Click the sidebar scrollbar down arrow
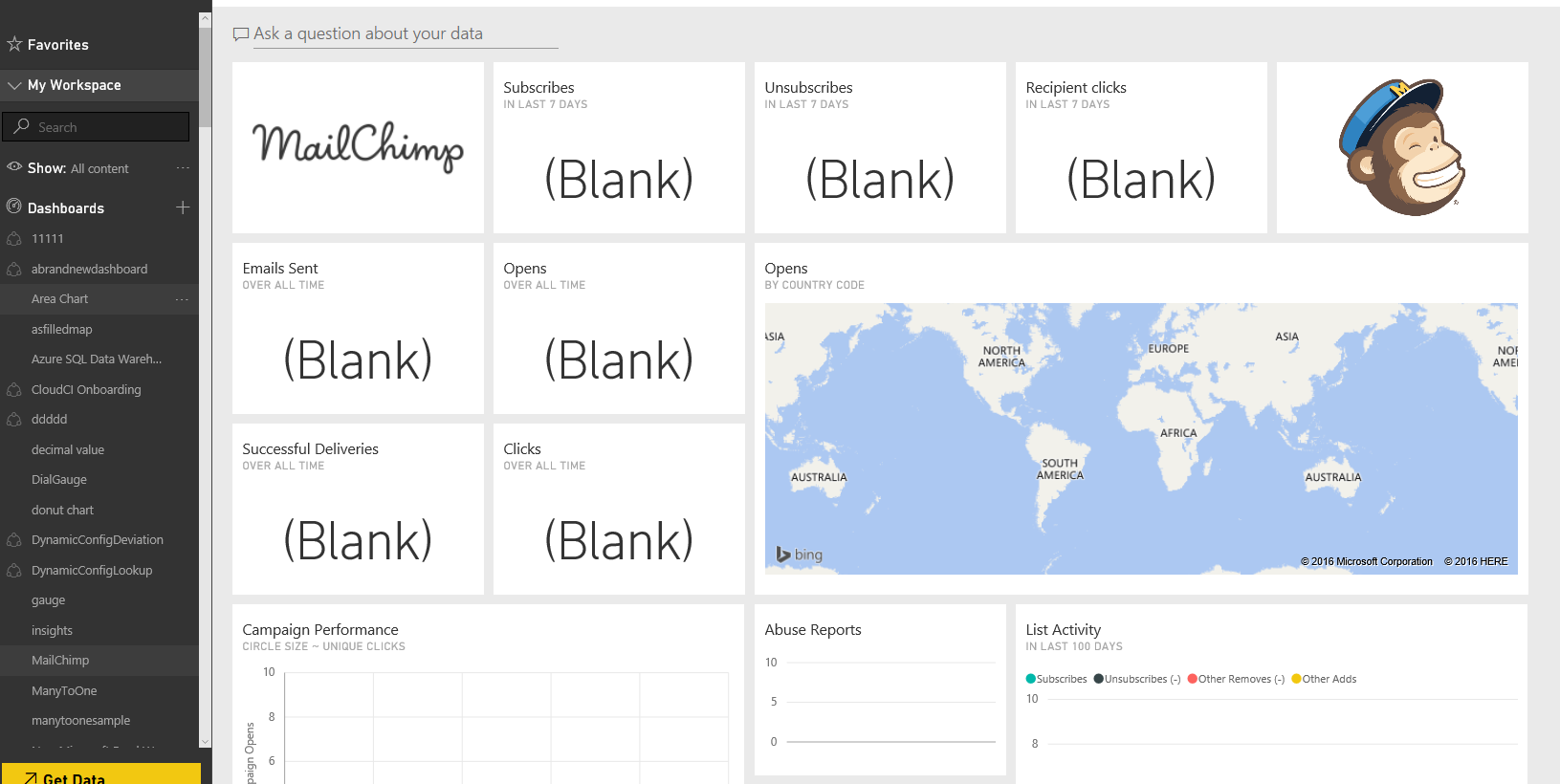1560x784 pixels. (205, 741)
